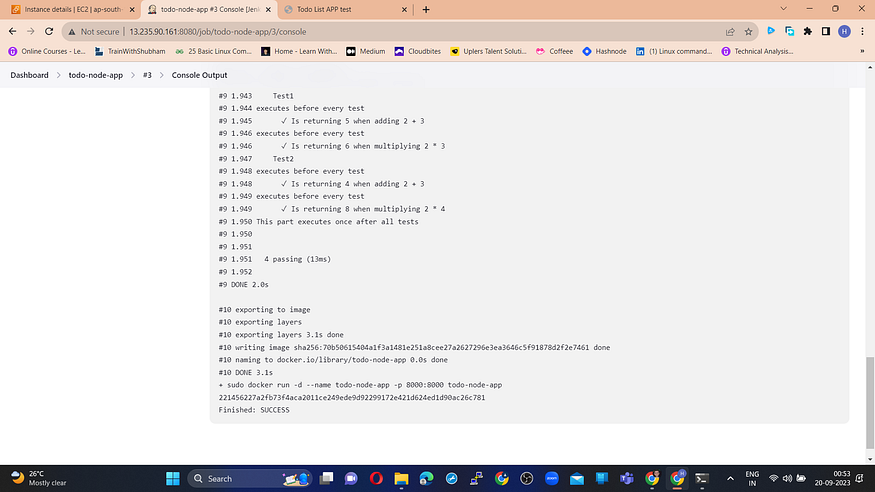This screenshot has height=492, width=875.
Task: Open the clock showing 00:53
Action: point(832,479)
